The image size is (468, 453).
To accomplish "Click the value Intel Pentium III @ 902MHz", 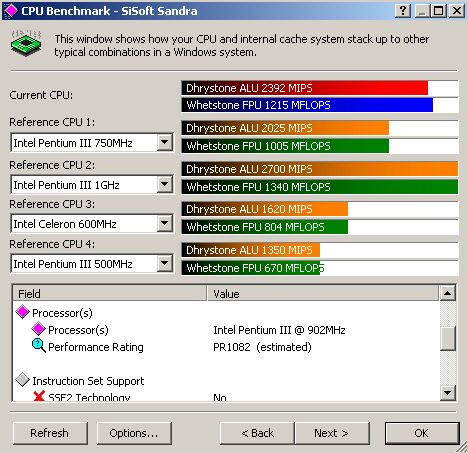I will [279, 330].
